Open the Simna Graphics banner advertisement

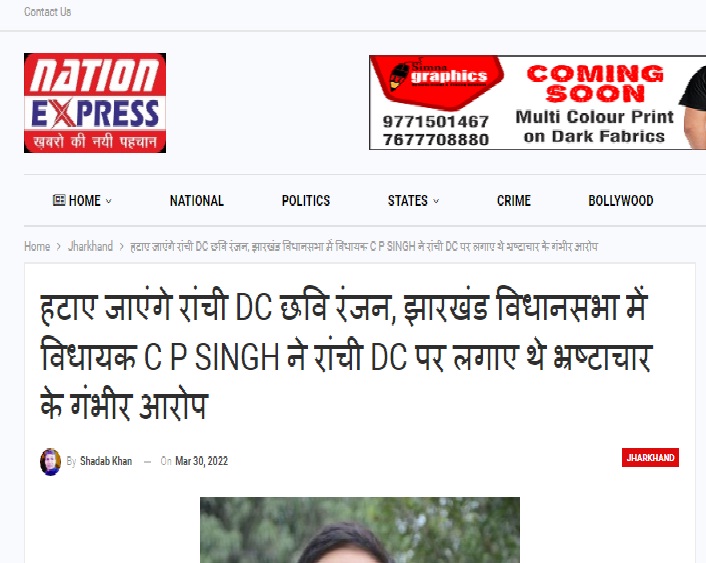click(538, 102)
